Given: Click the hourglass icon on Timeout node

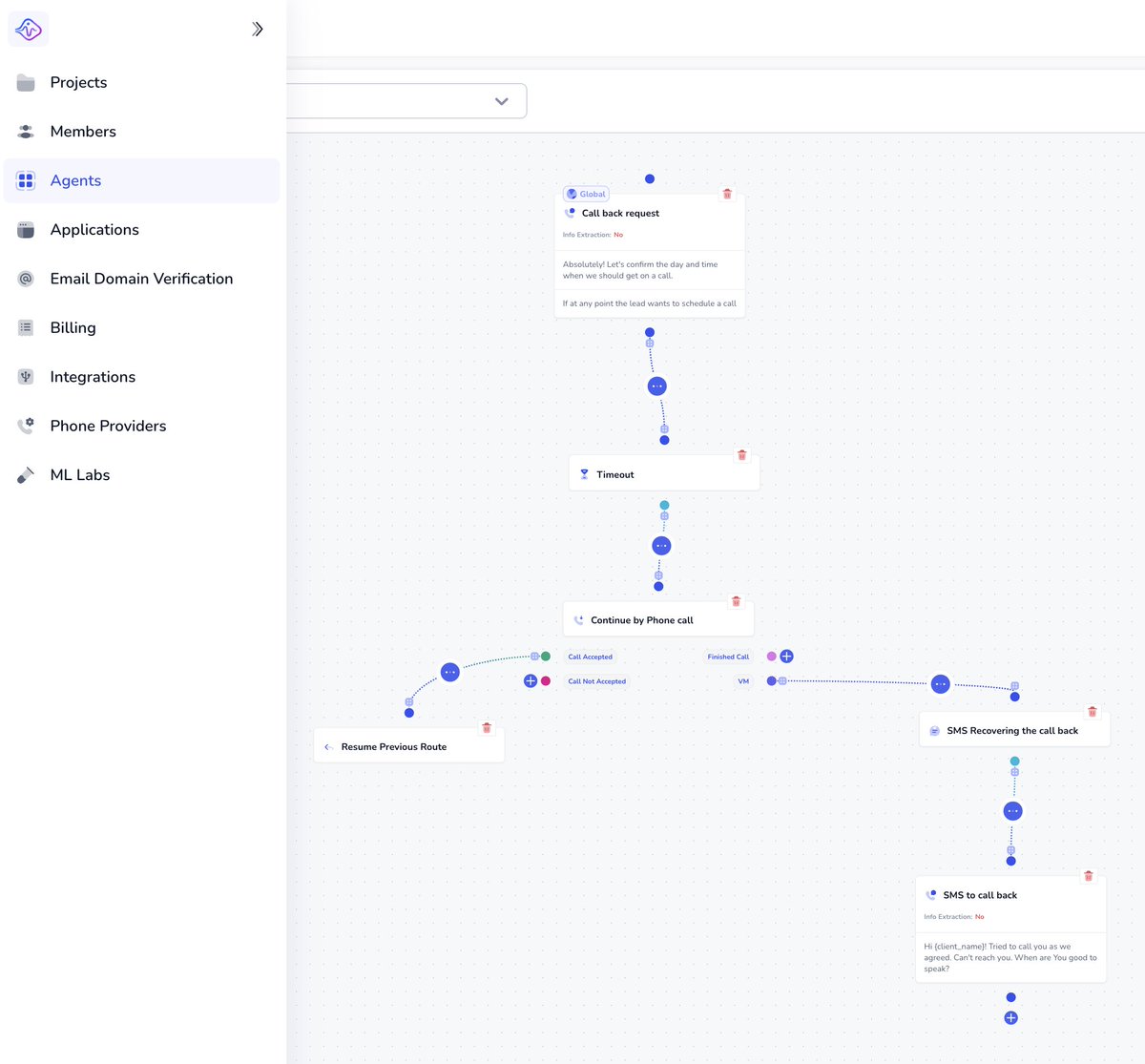Looking at the screenshot, I should 584,474.
